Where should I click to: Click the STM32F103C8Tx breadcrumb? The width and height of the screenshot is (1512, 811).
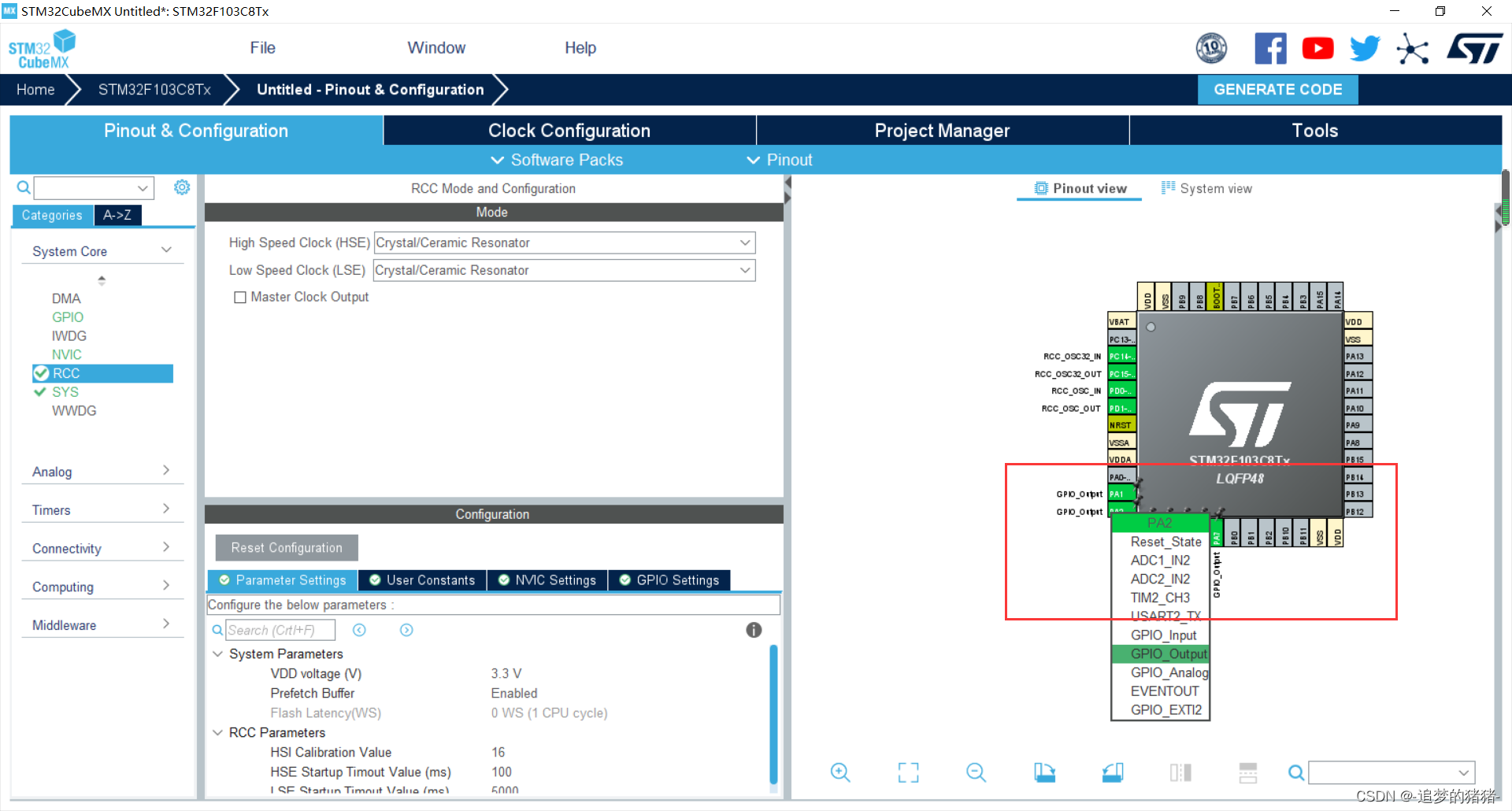(x=154, y=90)
